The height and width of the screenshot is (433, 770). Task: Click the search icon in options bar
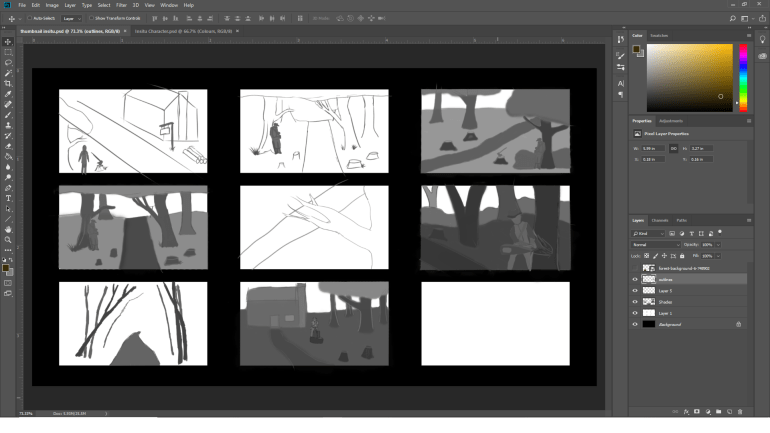733,19
